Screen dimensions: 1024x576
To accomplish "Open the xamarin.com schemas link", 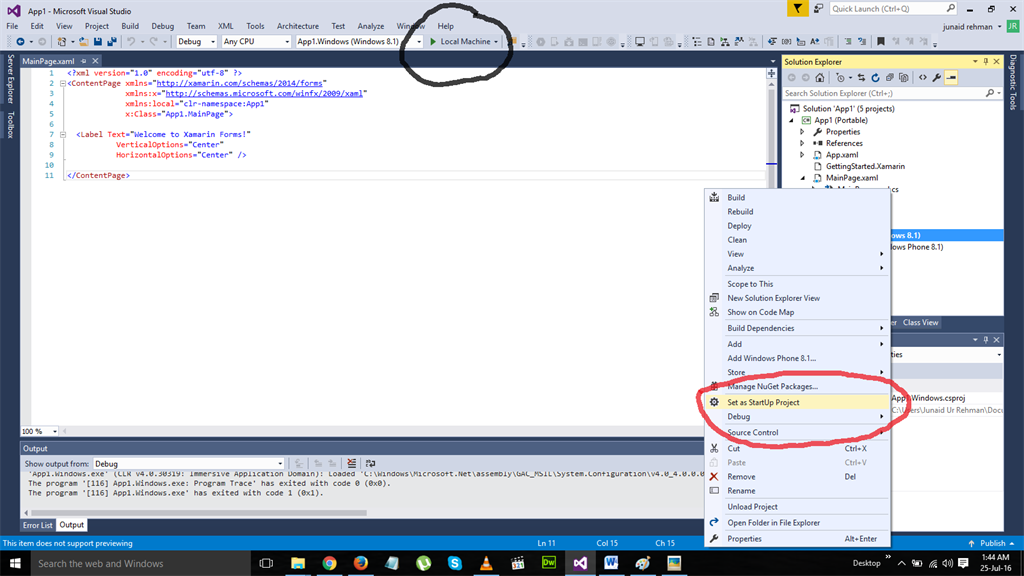I will [239, 84].
